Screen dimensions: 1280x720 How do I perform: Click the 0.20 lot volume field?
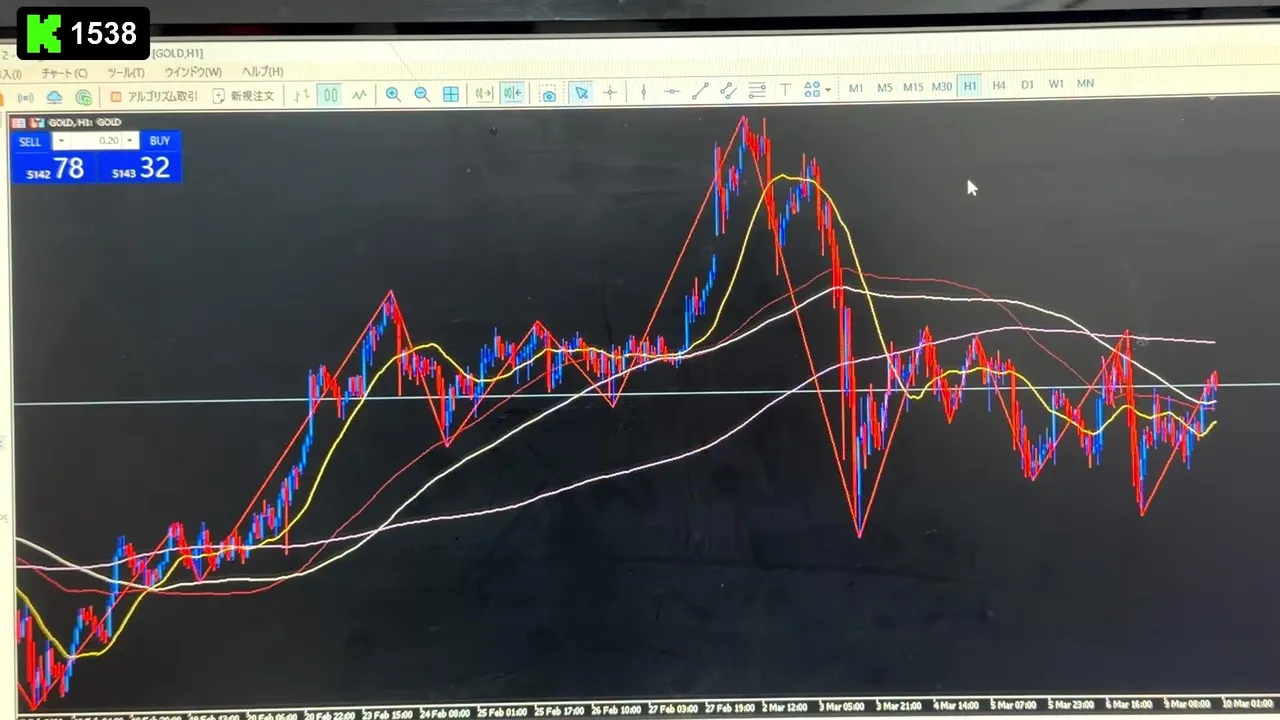pos(96,141)
